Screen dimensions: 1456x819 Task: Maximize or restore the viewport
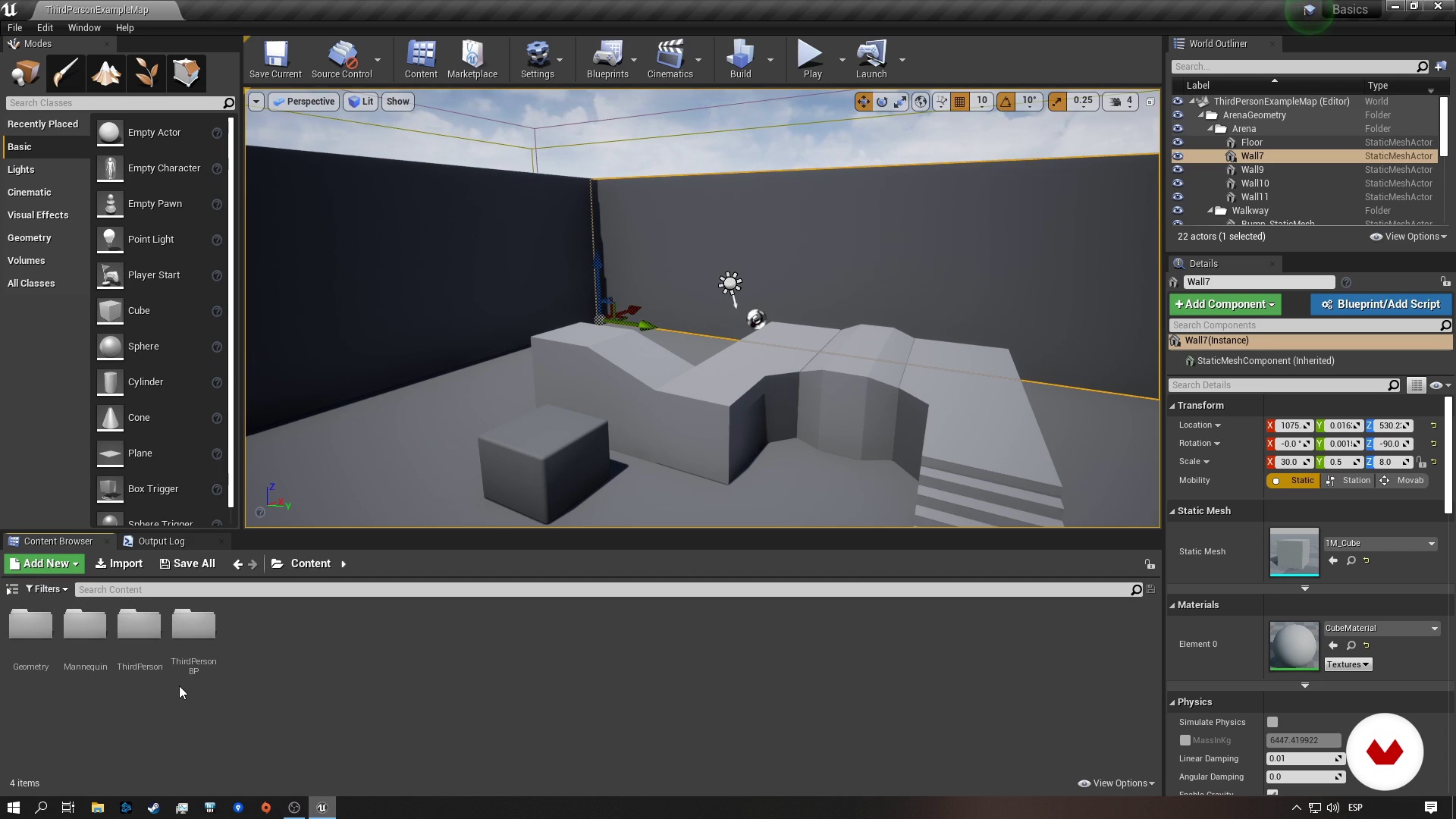(1150, 102)
